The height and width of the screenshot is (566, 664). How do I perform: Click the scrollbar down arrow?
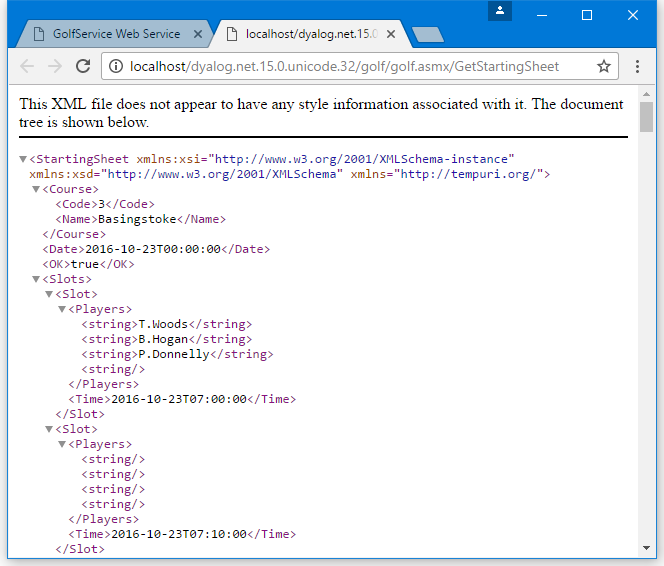tap(647, 549)
